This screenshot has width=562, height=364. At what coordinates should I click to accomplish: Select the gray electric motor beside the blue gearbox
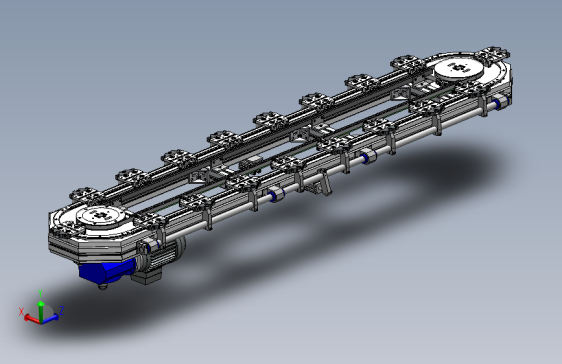point(161,257)
